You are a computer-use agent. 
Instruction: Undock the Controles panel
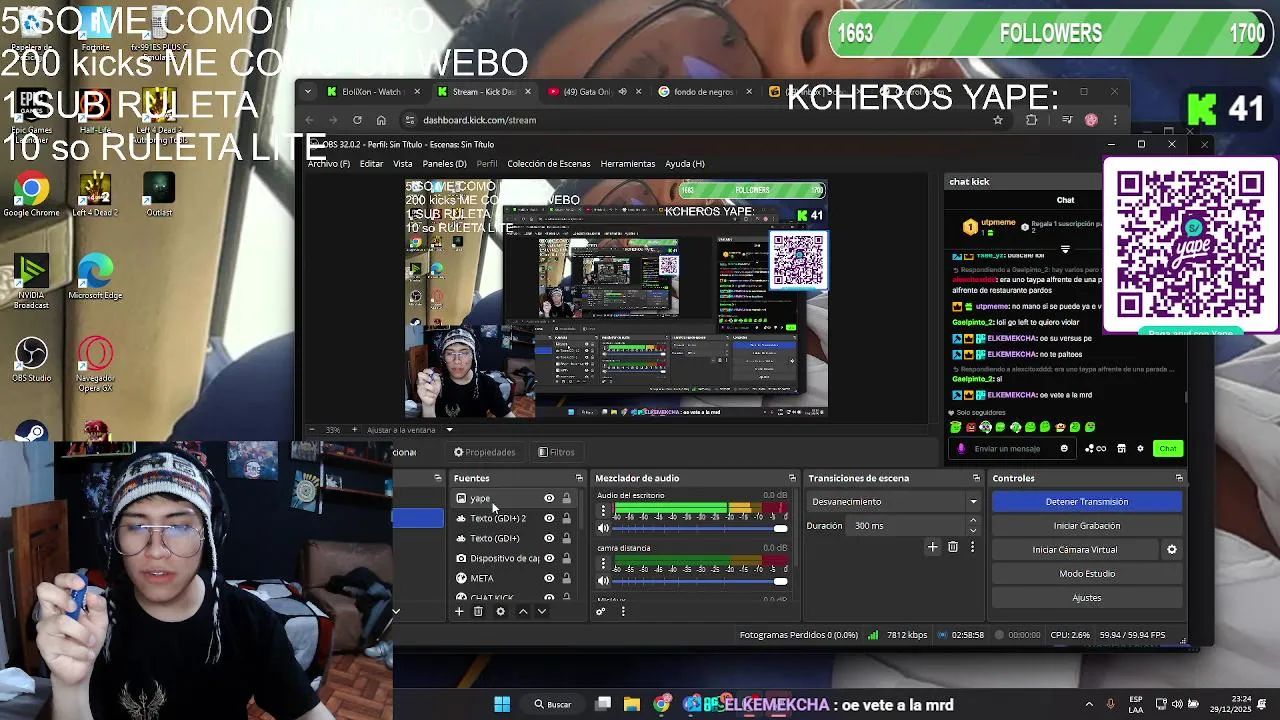(1179, 478)
